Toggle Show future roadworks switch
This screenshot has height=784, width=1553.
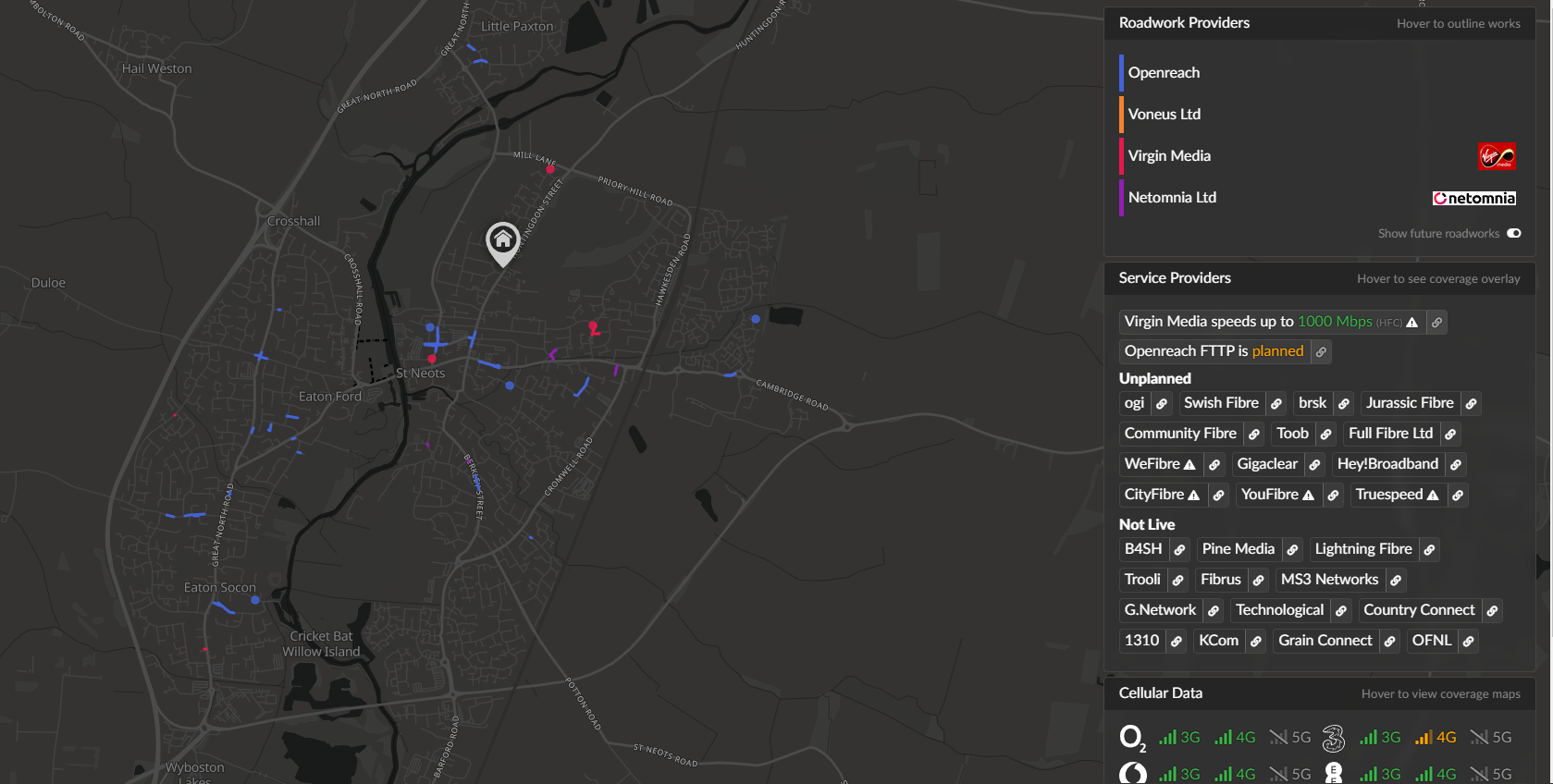click(1514, 233)
